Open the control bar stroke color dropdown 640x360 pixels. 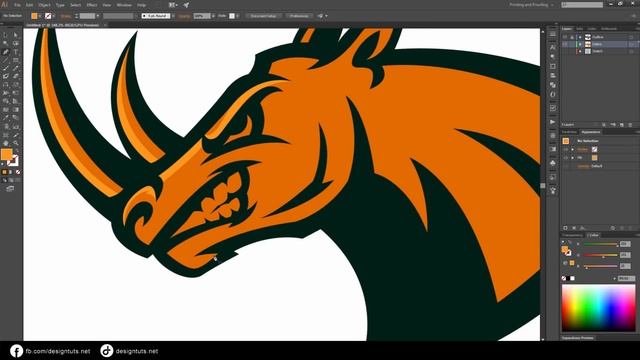(x=53, y=16)
